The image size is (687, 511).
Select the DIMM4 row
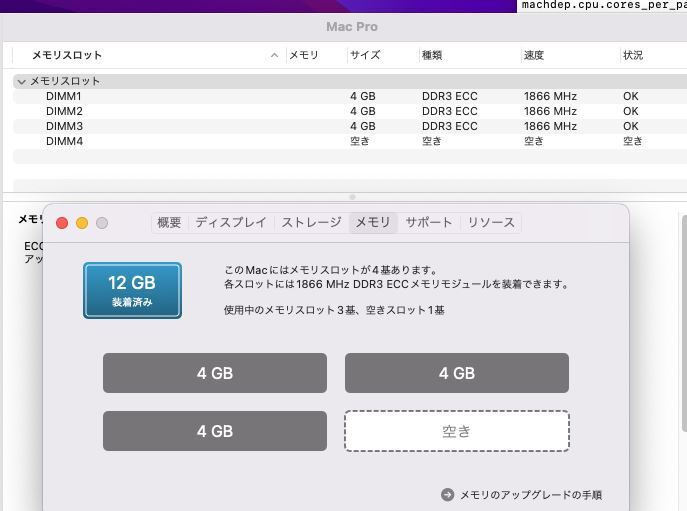coord(350,141)
